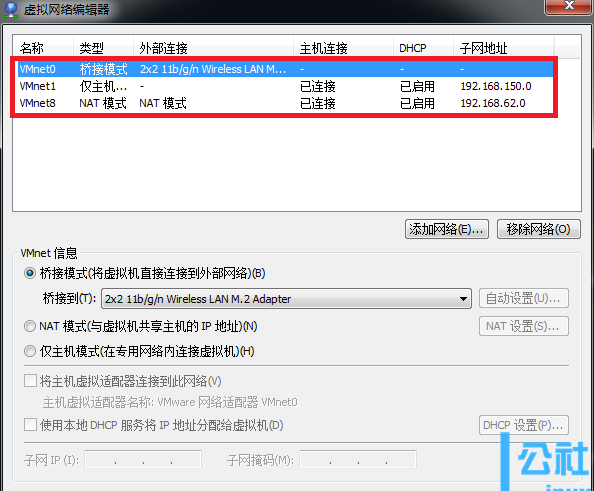
Task: Click the Virtual Network Editor title bar icon
Action: point(11,9)
